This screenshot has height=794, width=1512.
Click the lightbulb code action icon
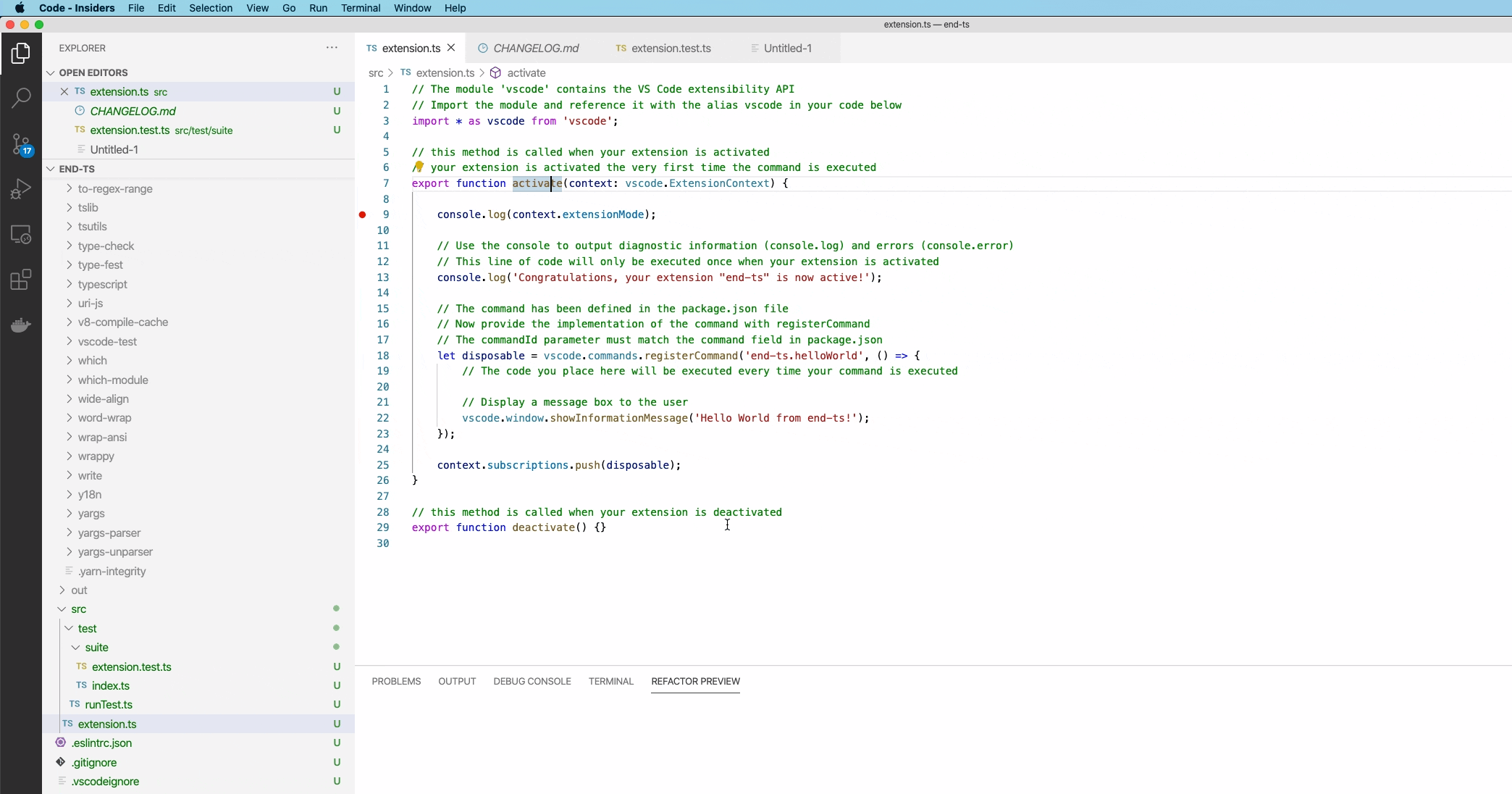(419, 167)
